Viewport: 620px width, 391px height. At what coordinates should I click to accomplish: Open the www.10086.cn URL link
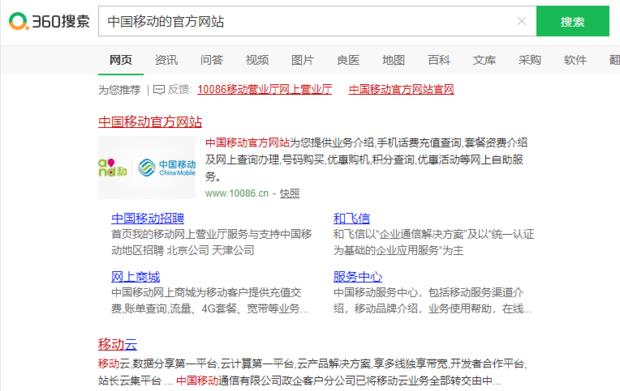237,193
